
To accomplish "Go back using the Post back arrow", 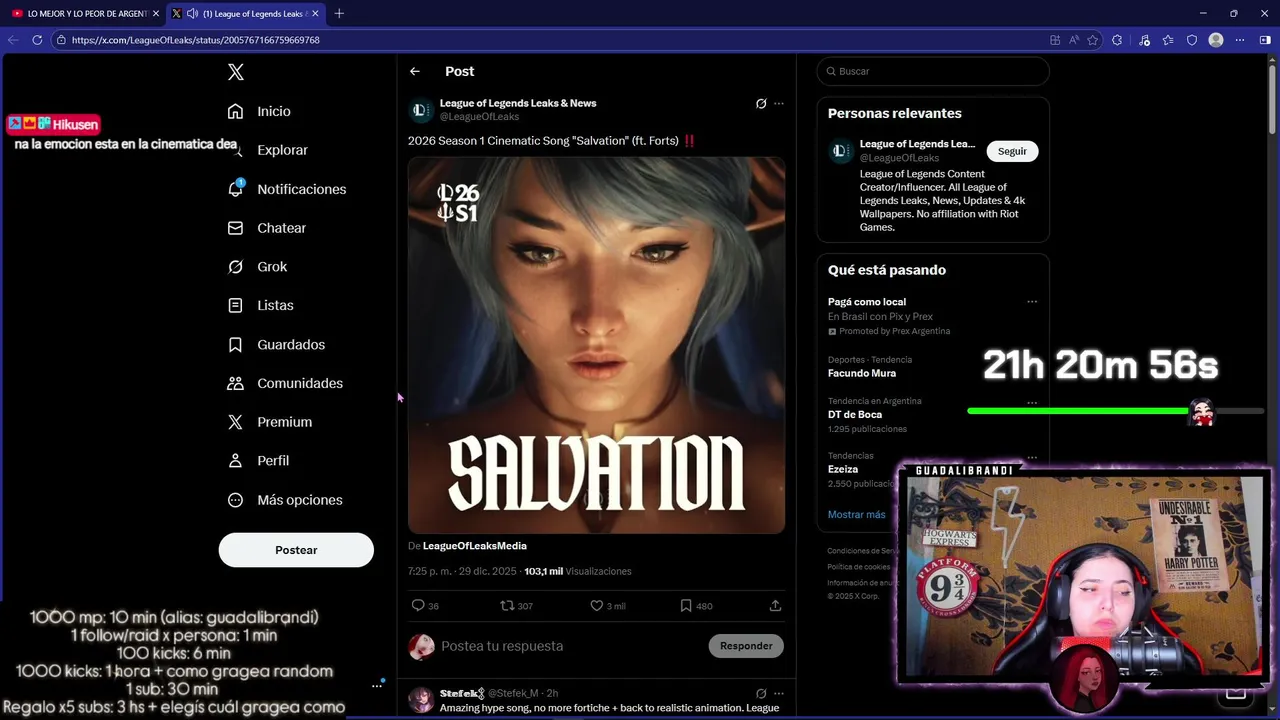I will click(415, 71).
